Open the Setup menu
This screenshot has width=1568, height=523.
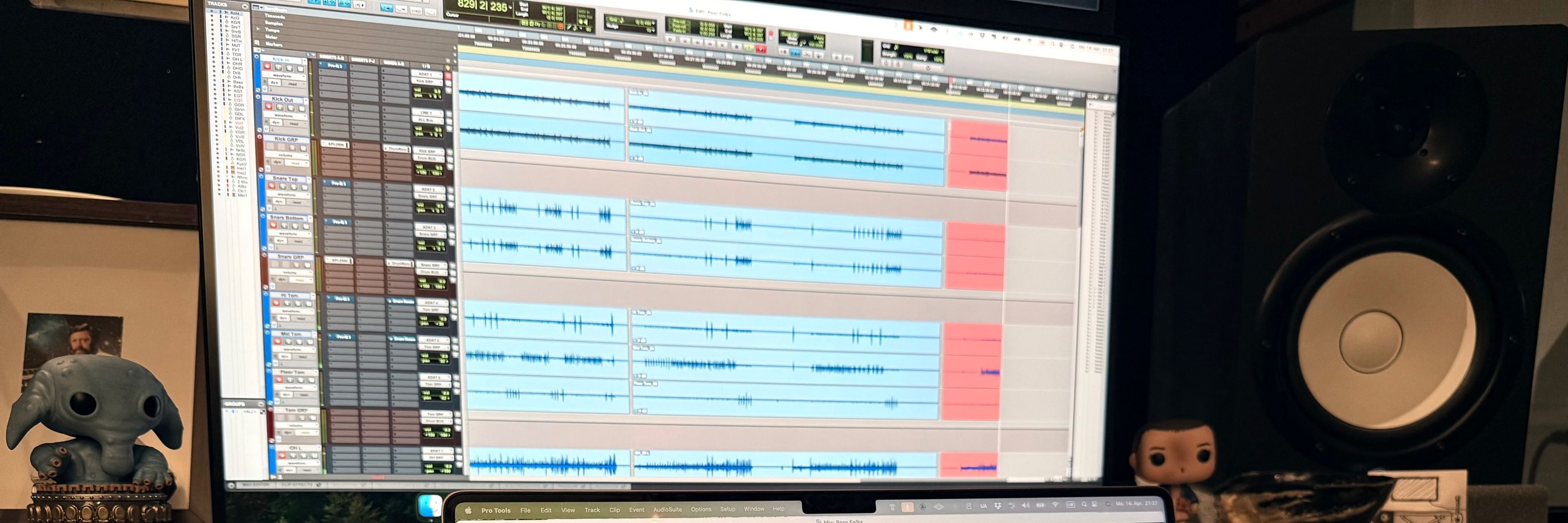click(x=728, y=509)
